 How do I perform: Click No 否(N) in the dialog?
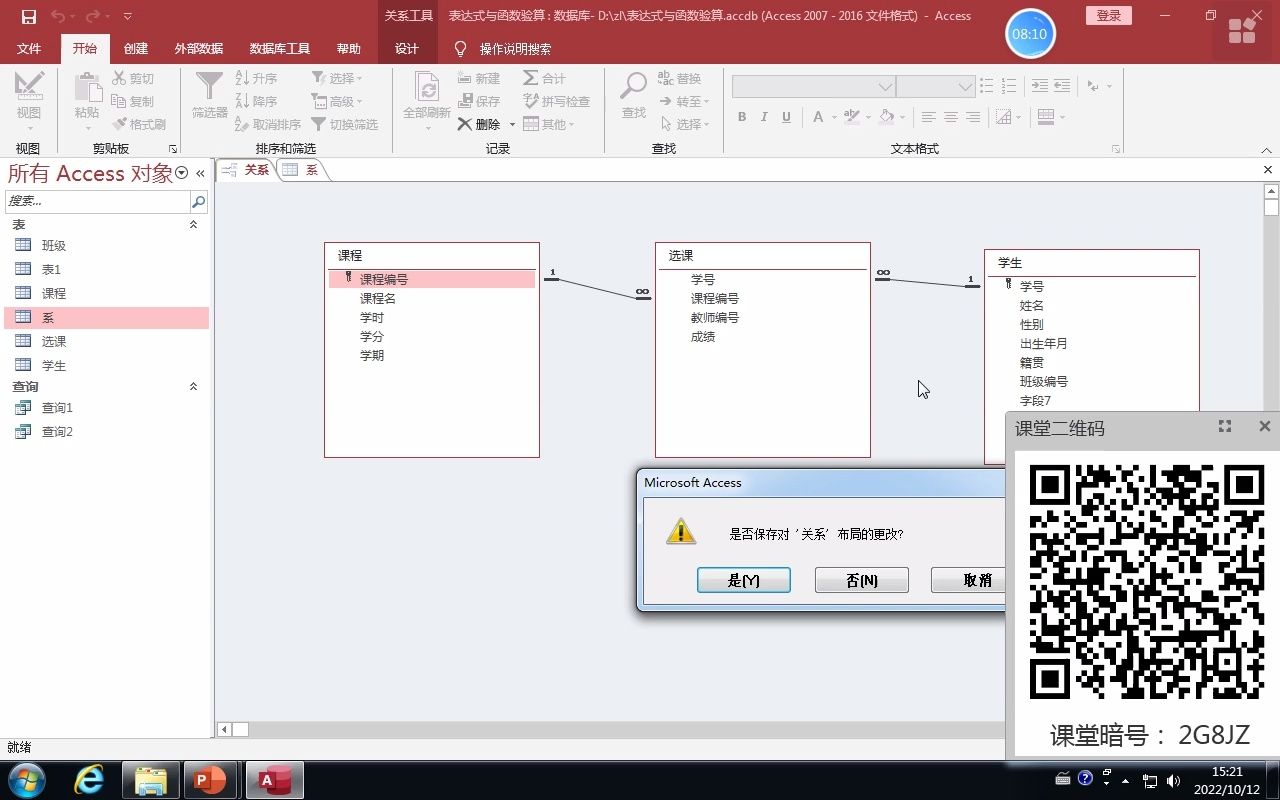click(x=862, y=580)
